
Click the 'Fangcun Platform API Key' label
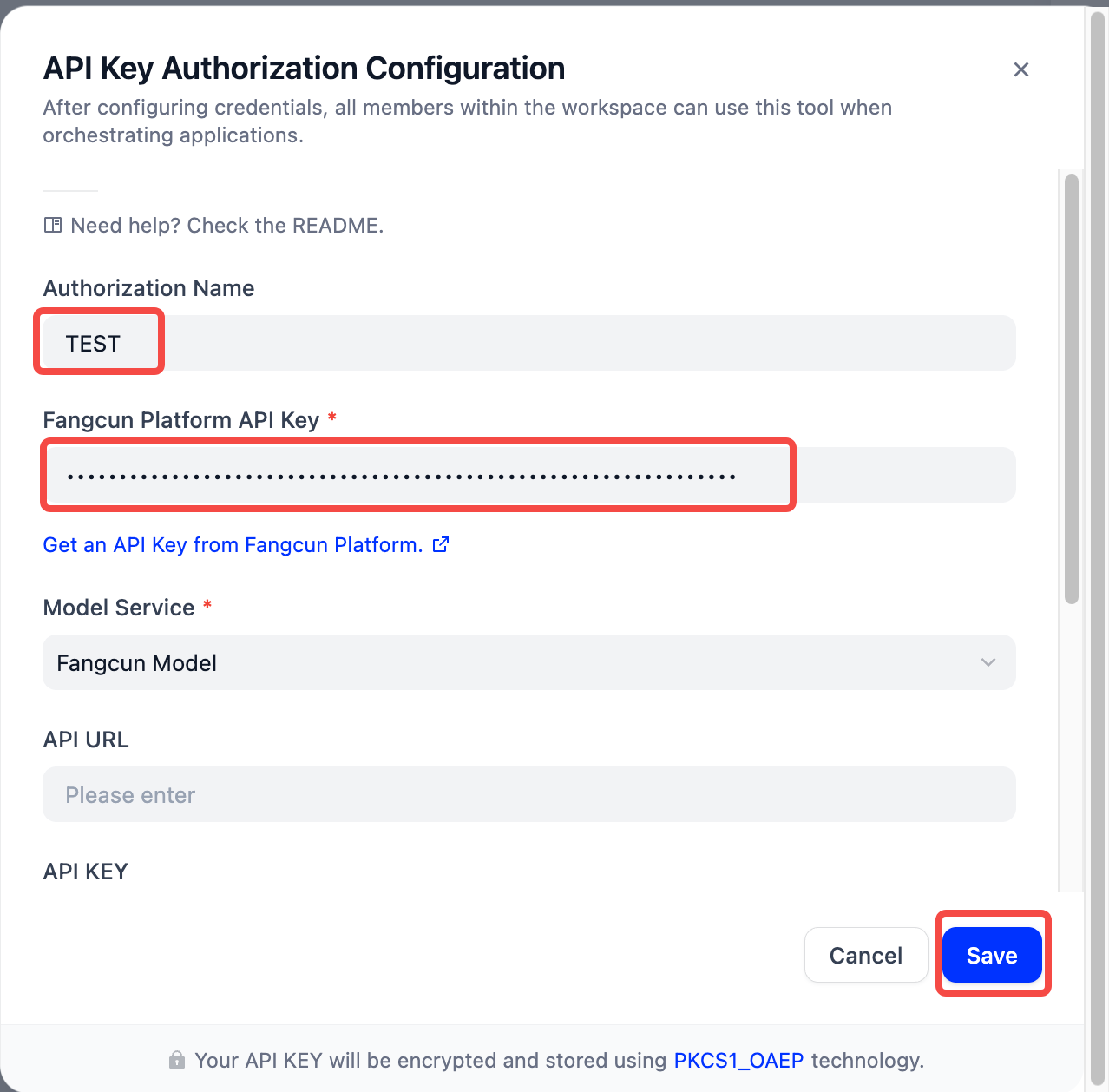click(x=181, y=420)
